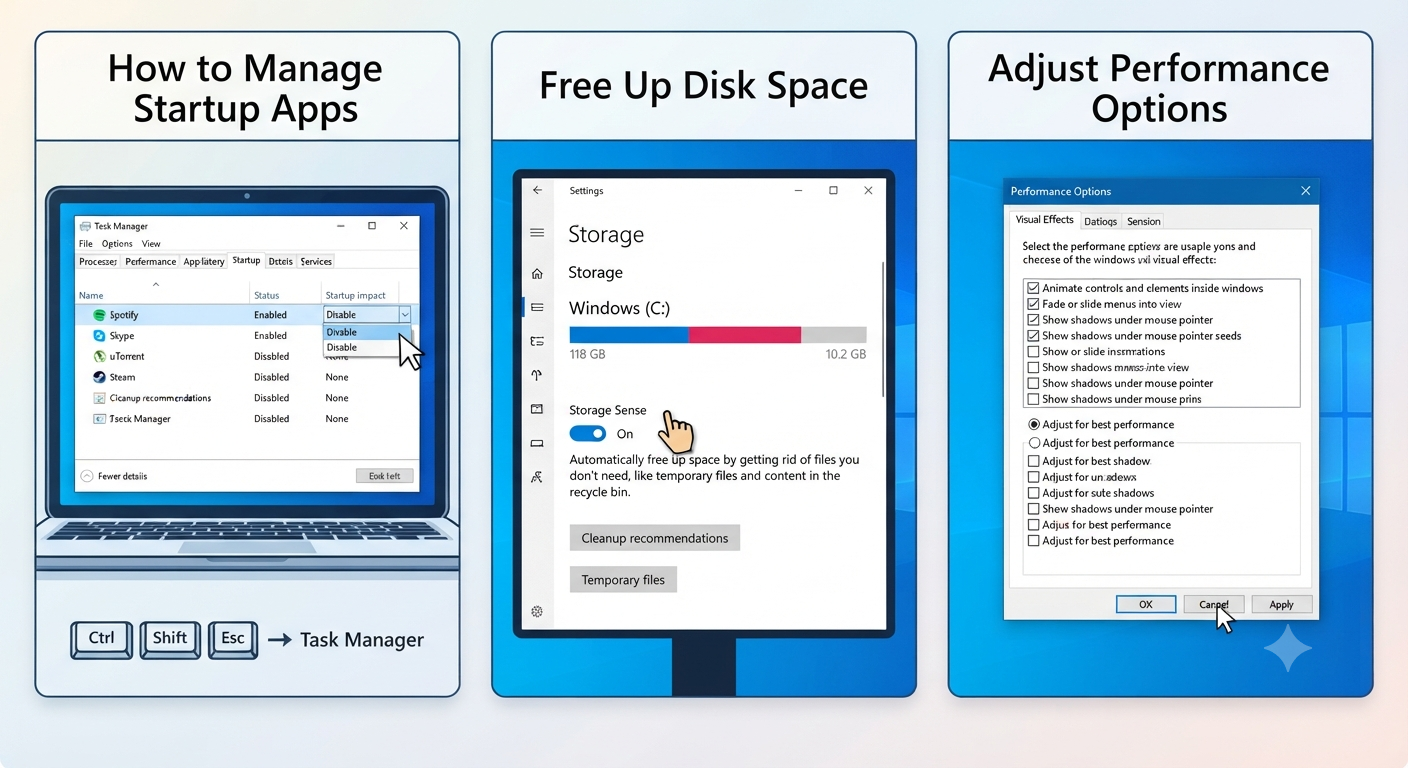The width and height of the screenshot is (1408, 768).
Task: Close the Performance Options dialog
Action: point(1305,191)
